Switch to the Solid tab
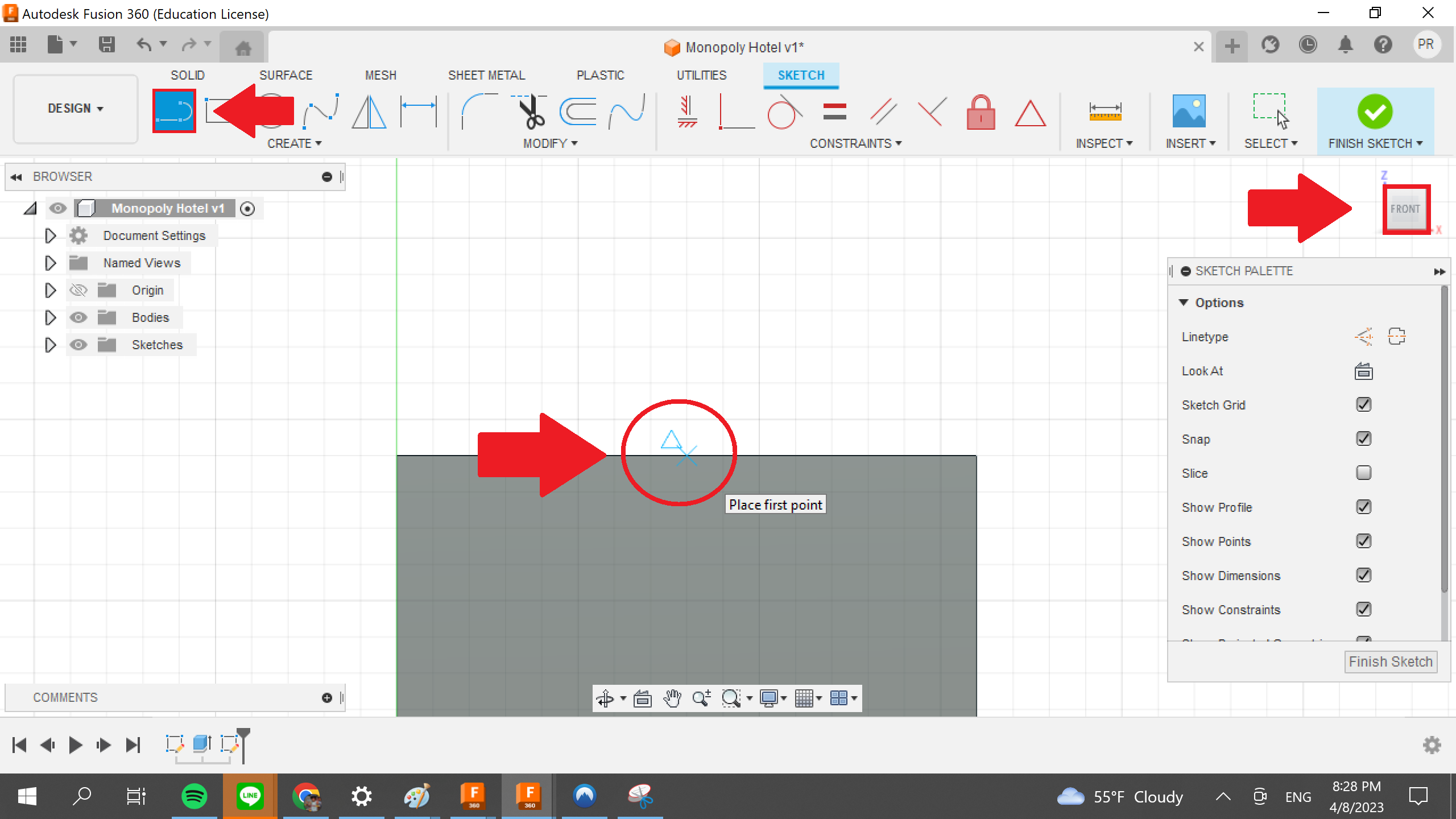This screenshot has height=819, width=1456. click(188, 75)
